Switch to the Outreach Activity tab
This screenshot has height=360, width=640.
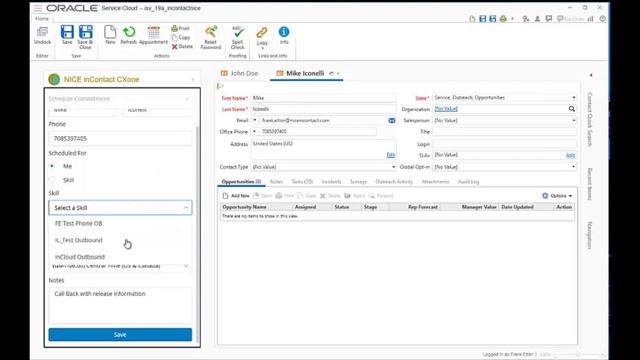[x=394, y=182]
